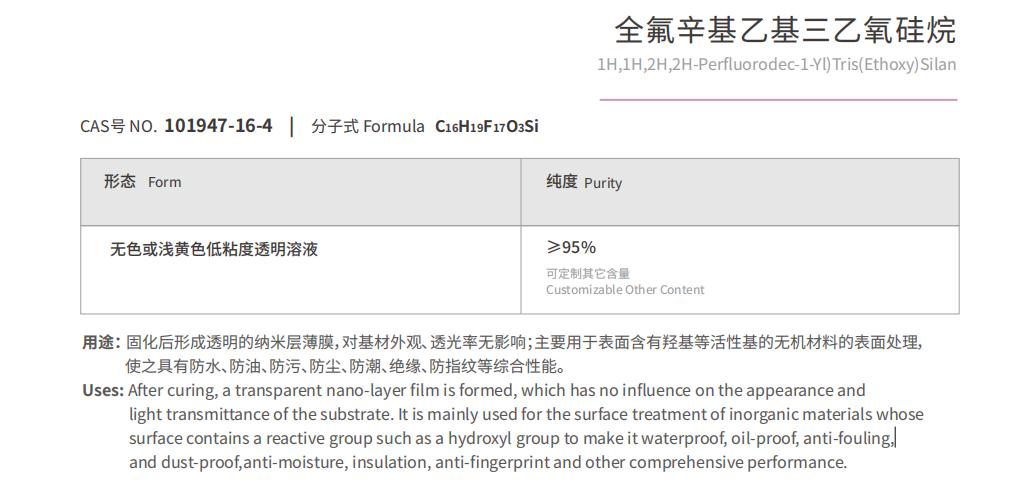This screenshot has height=492, width=1018.
Task: Select the molecular formula C16H19F17O3Si
Action: 487,127
